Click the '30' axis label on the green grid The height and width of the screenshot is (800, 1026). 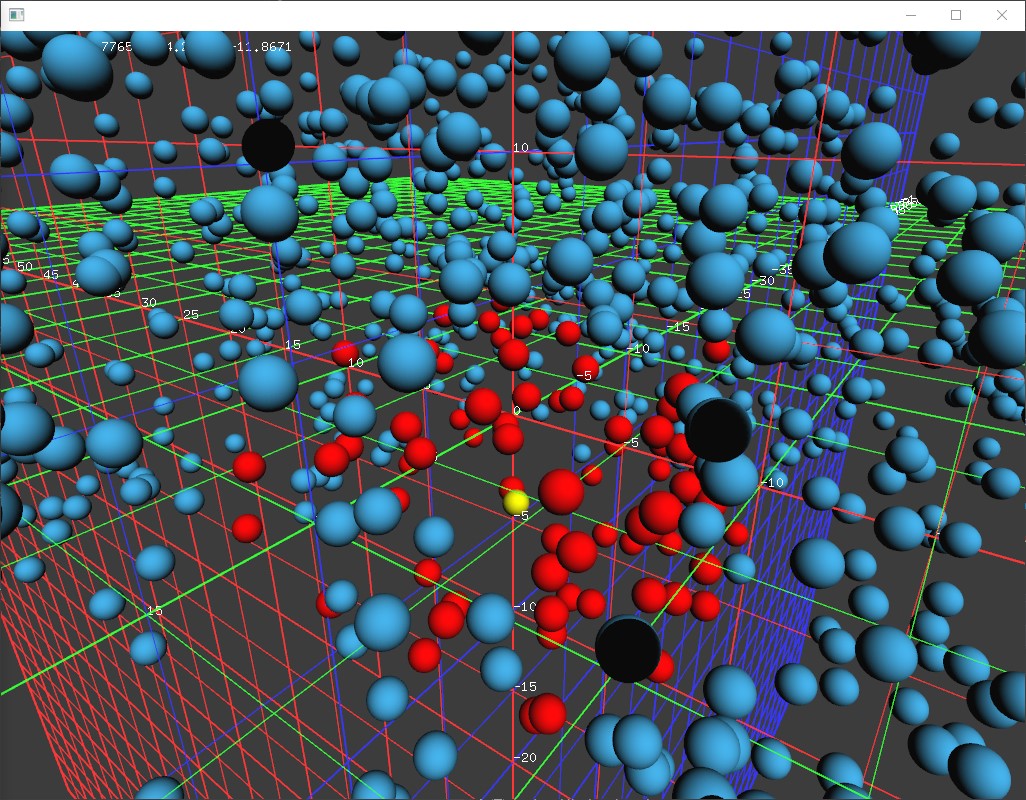pos(149,302)
